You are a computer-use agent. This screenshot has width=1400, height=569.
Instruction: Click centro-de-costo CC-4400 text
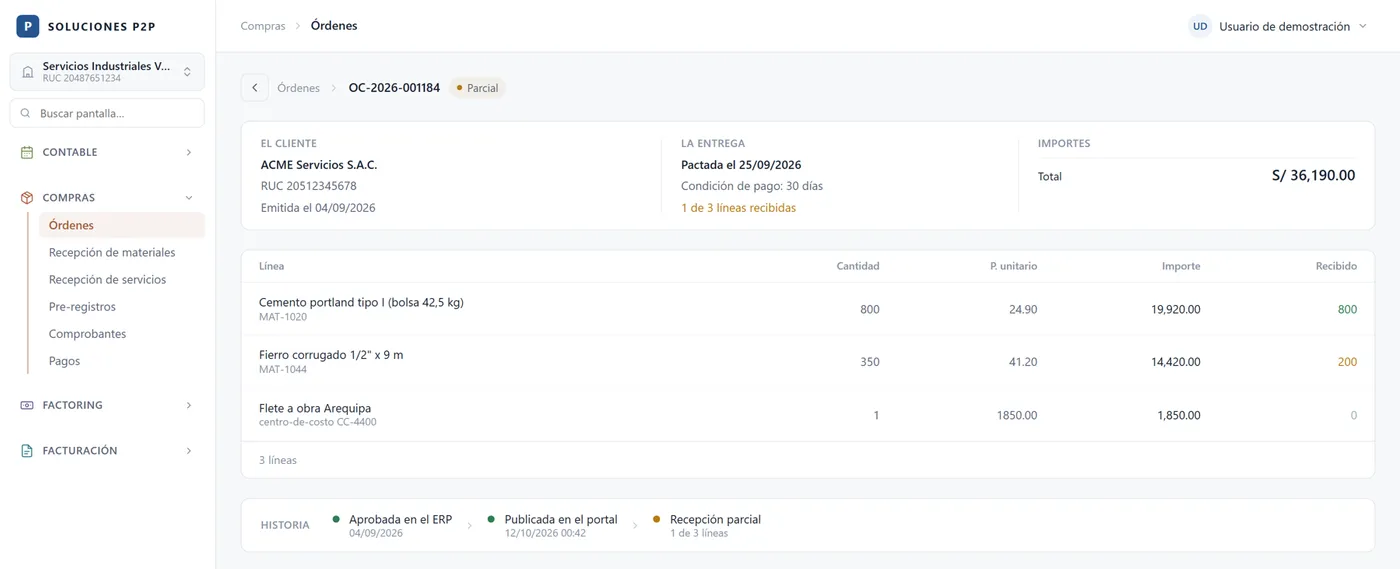coord(318,423)
